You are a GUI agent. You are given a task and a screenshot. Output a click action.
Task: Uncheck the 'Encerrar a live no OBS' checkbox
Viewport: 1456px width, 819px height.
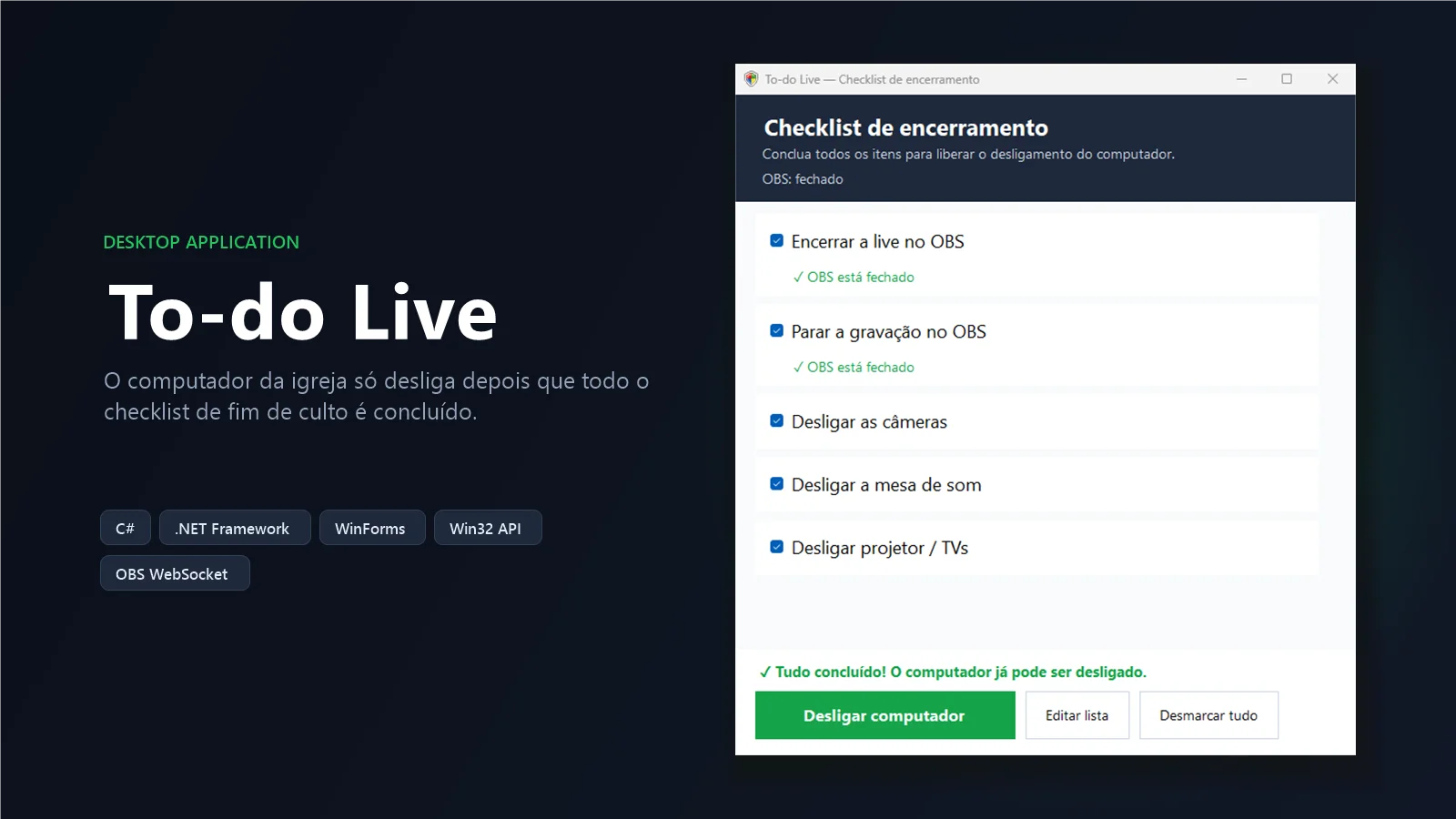(x=776, y=241)
